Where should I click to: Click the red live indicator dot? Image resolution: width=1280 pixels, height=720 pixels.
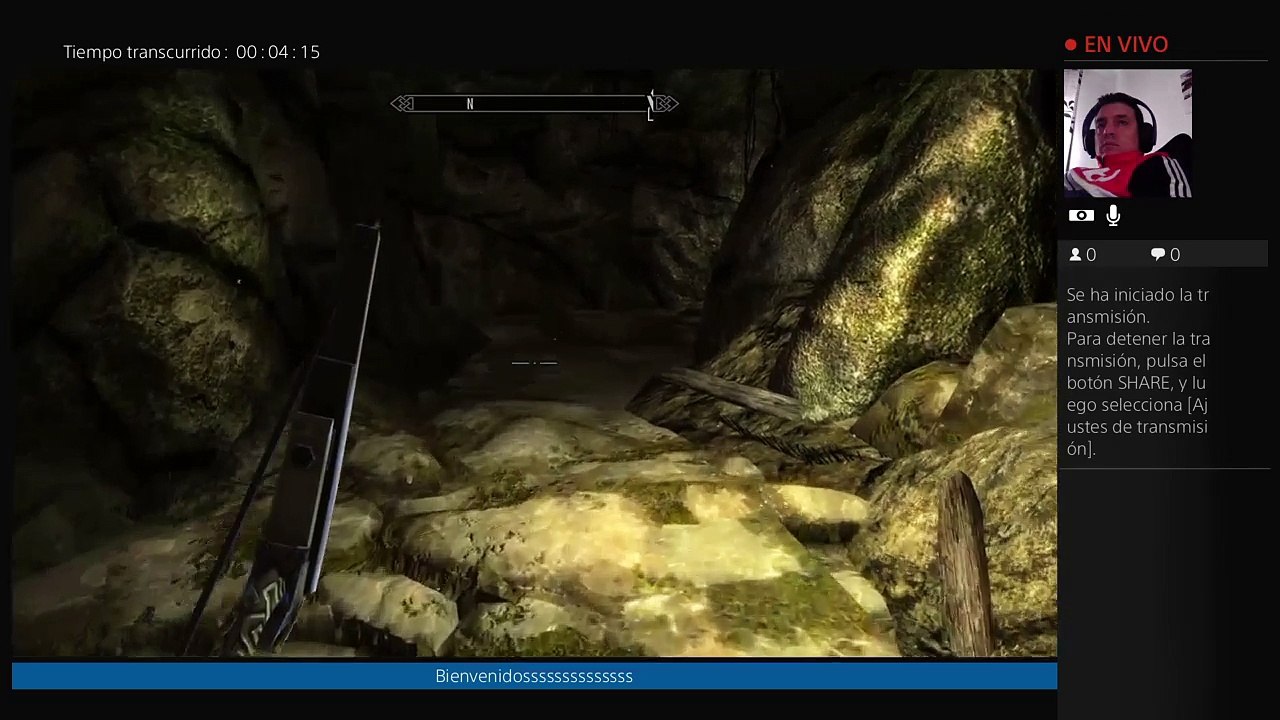tap(1071, 45)
